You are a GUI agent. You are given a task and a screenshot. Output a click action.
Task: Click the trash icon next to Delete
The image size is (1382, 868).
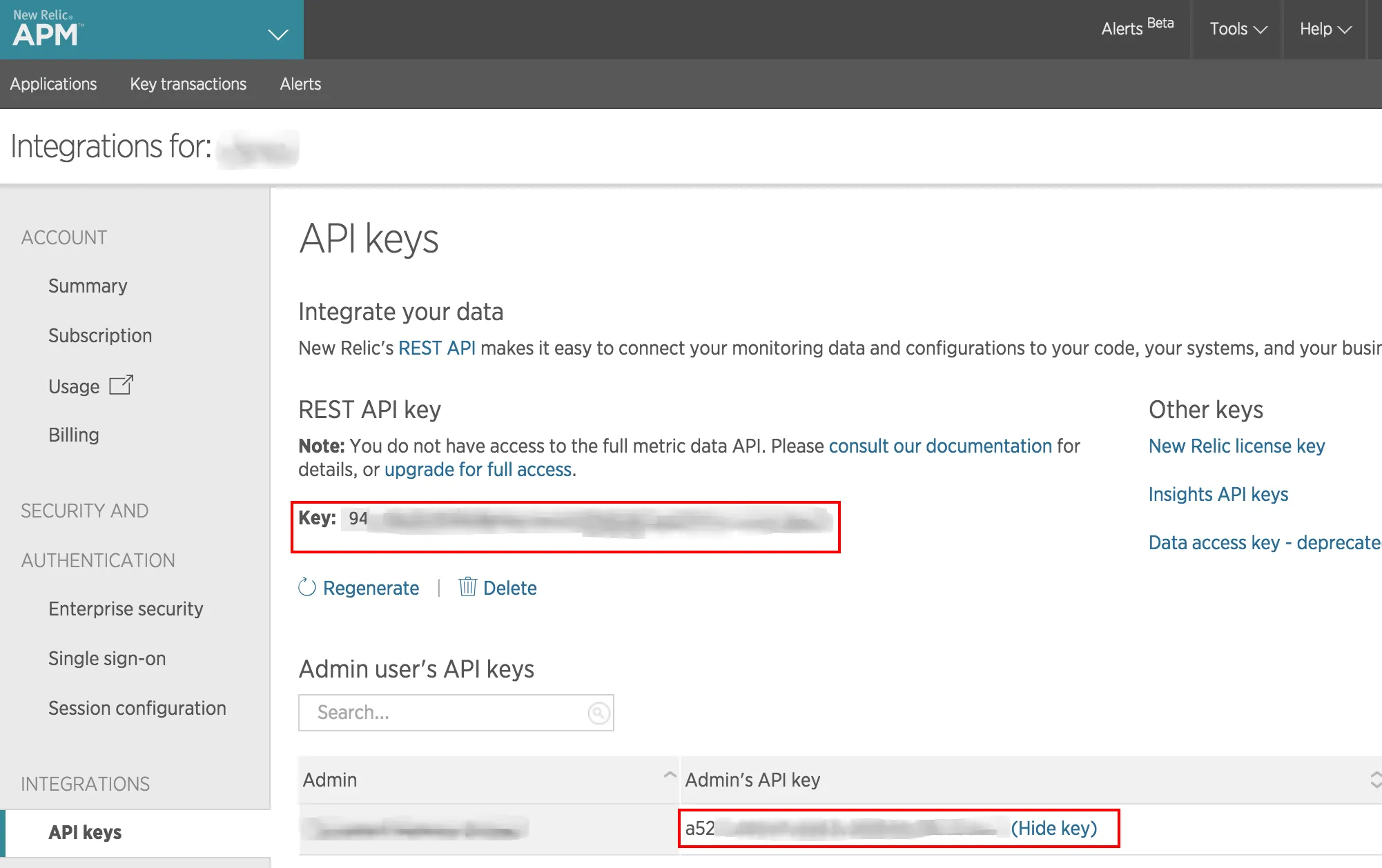[468, 587]
